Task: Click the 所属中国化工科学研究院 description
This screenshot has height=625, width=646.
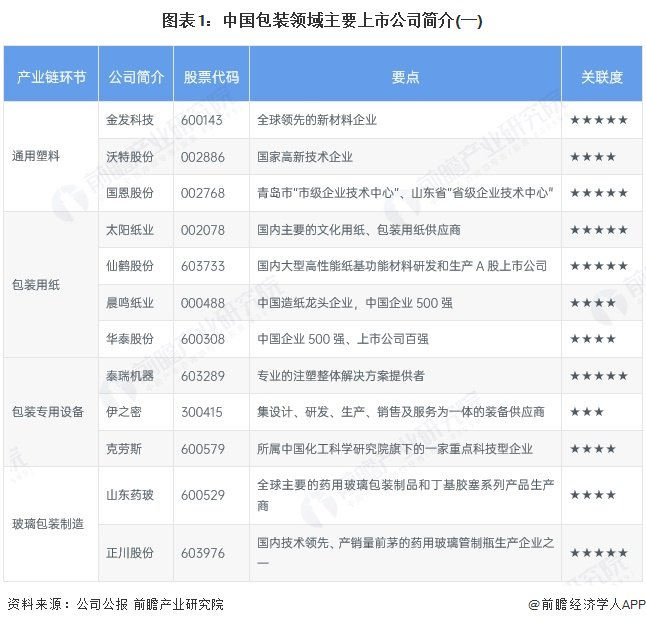Action: [395, 449]
